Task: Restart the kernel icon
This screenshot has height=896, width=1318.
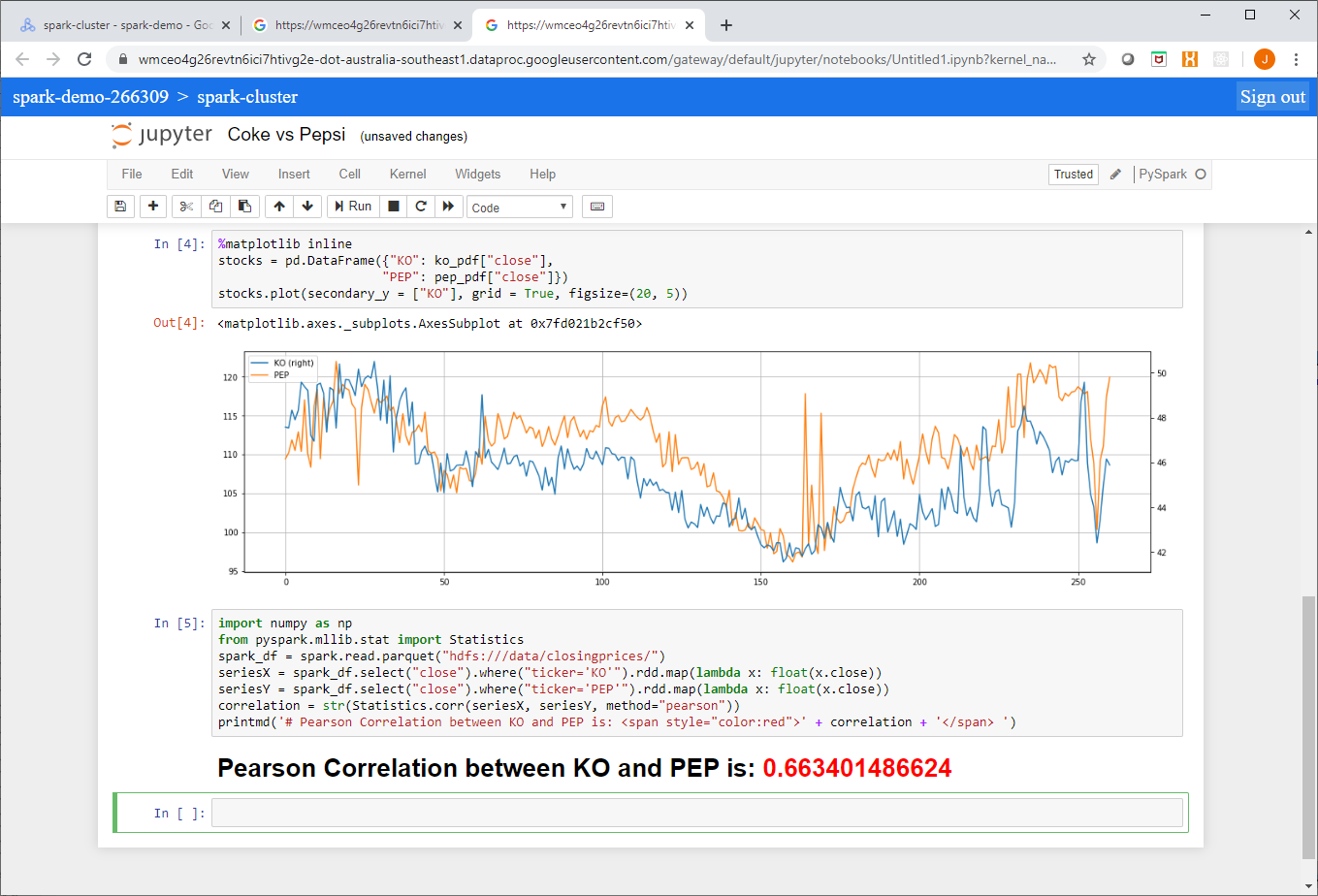Action: [421, 206]
